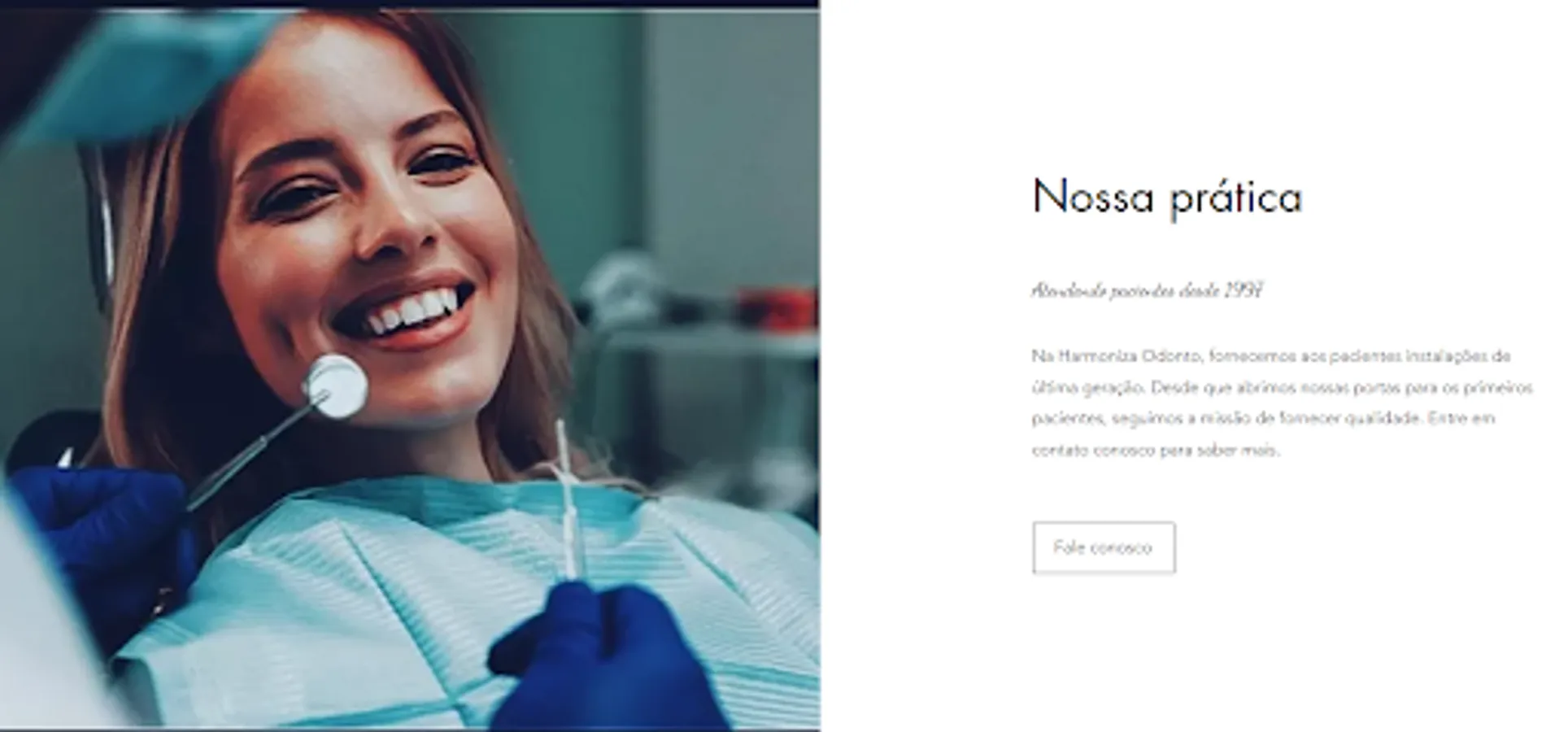Viewport: 1568px width, 732px height.
Task: Click the last paragraph line about contato
Action: click(x=1156, y=450)
